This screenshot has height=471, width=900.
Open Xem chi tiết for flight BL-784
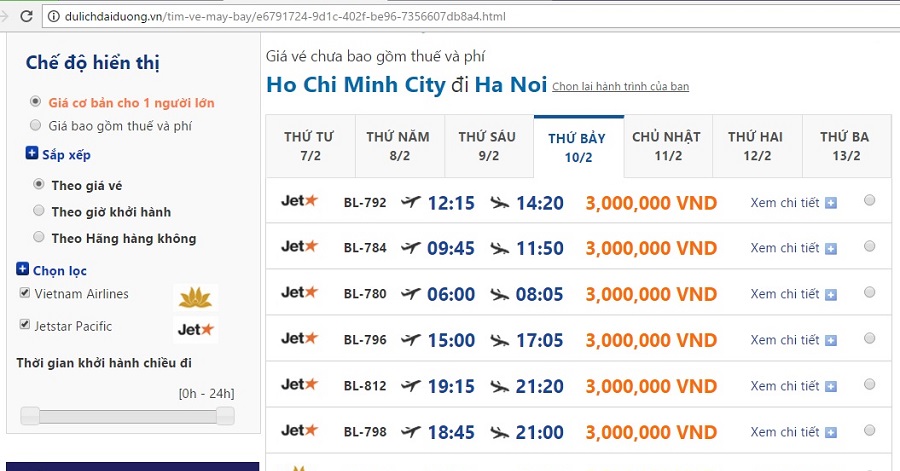785,248
